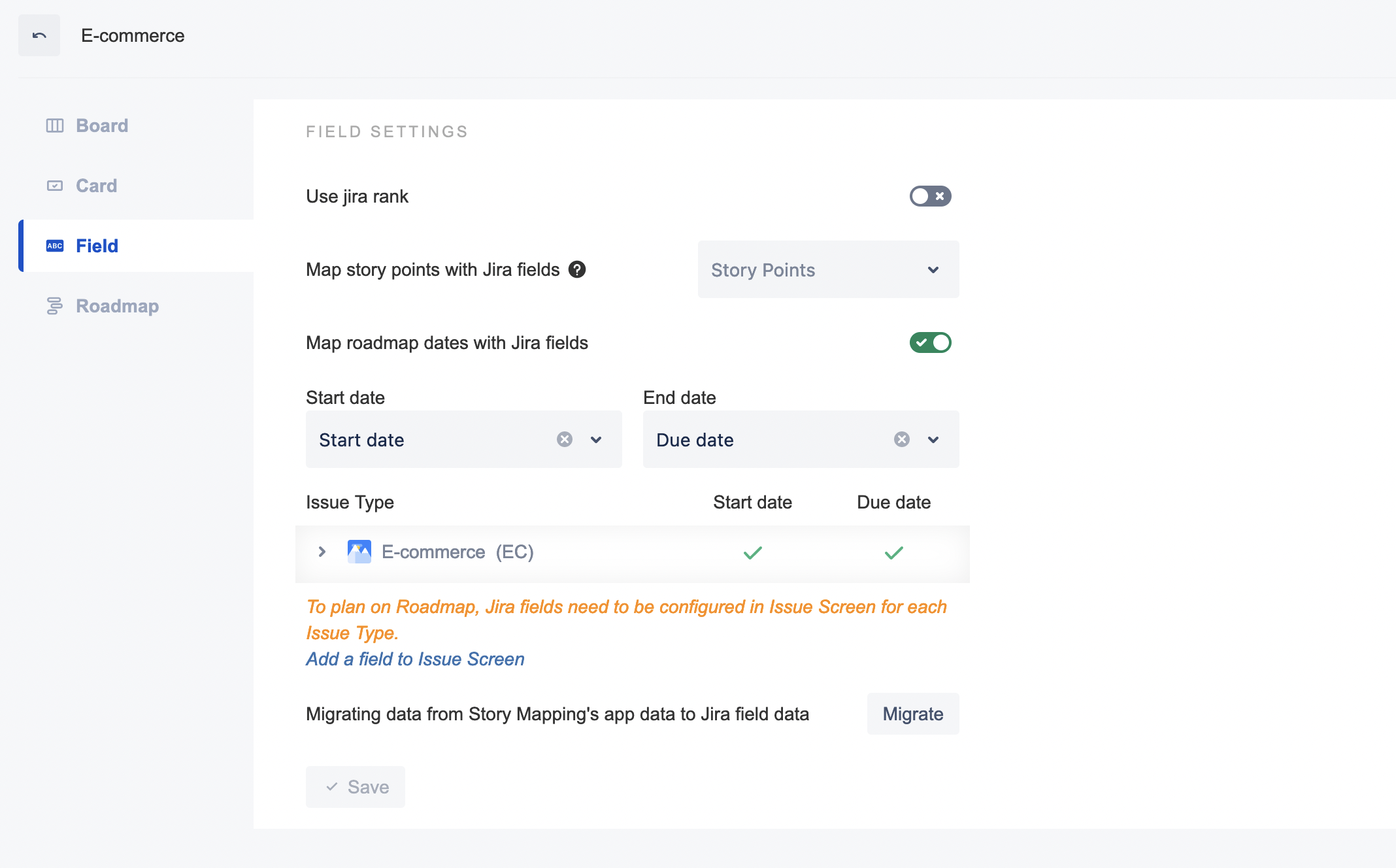Clear the Due date field selection
The image size is (1396, 868).
(902, 439)
